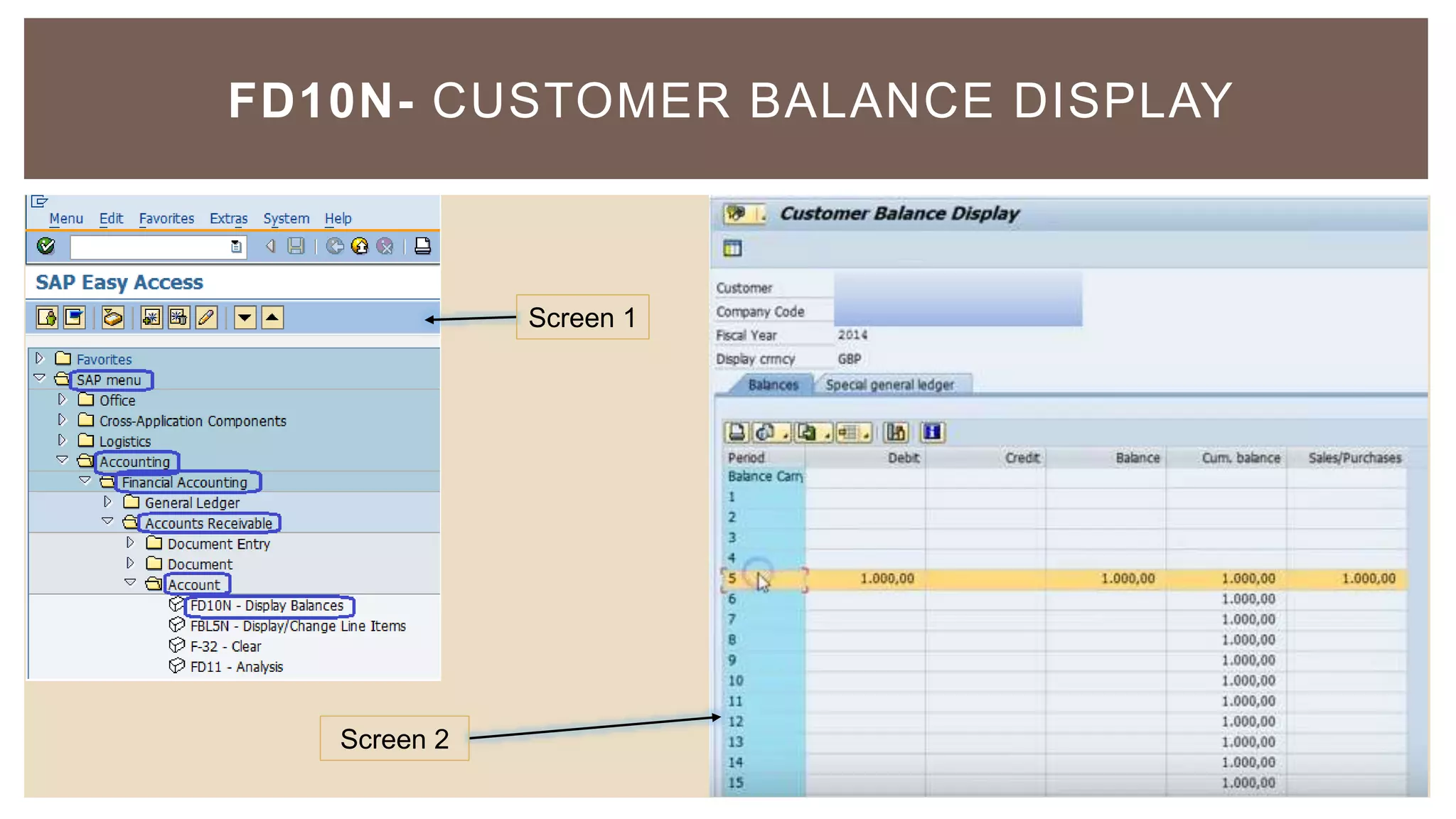Image resolution: width=1456 pixels, height=819 pixels.
Task: Select FBL5N - Display/Change Line Items
Action: 298,626
